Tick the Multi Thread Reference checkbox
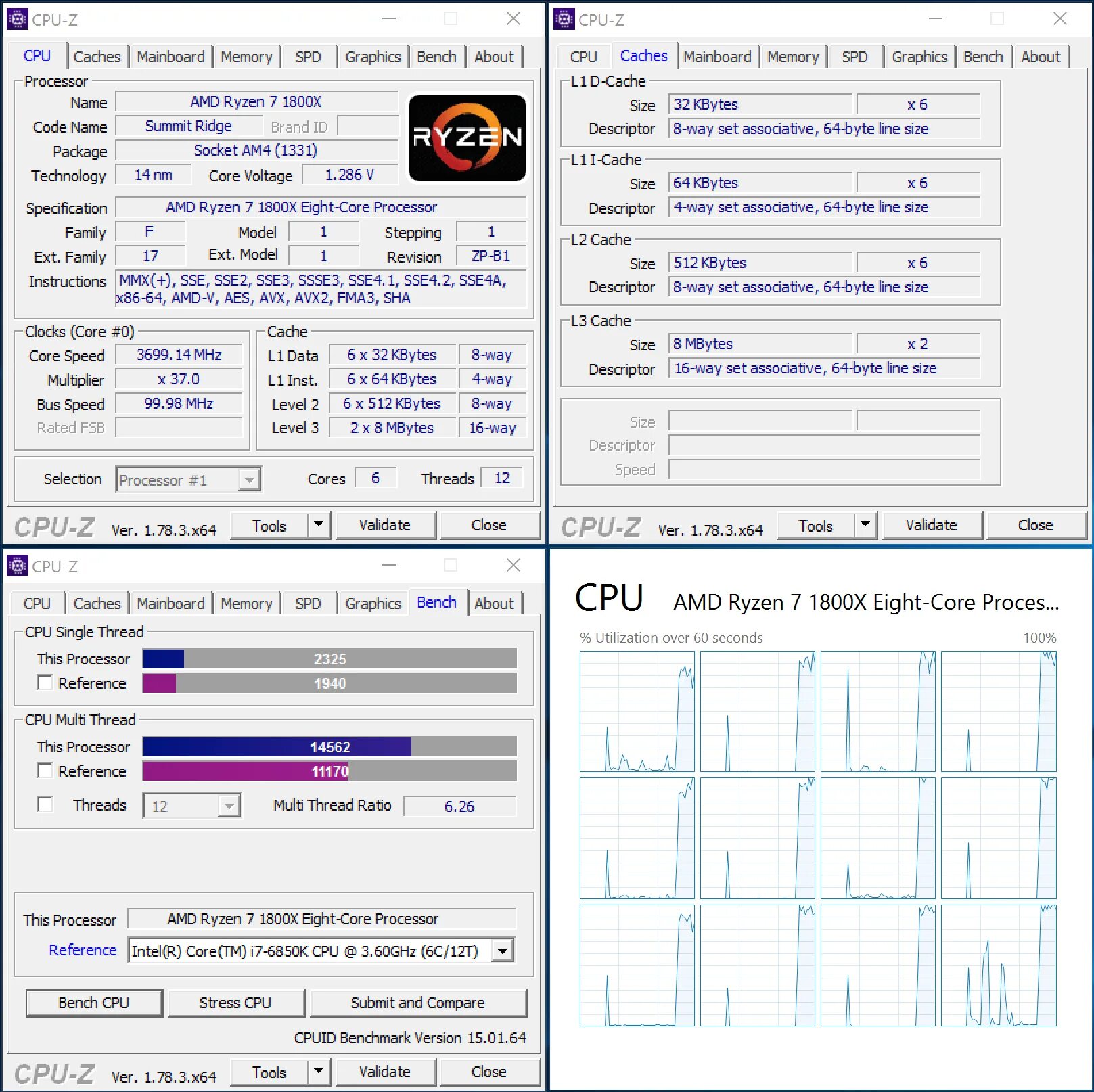The image size is (1094, 1092). (45, 771)
